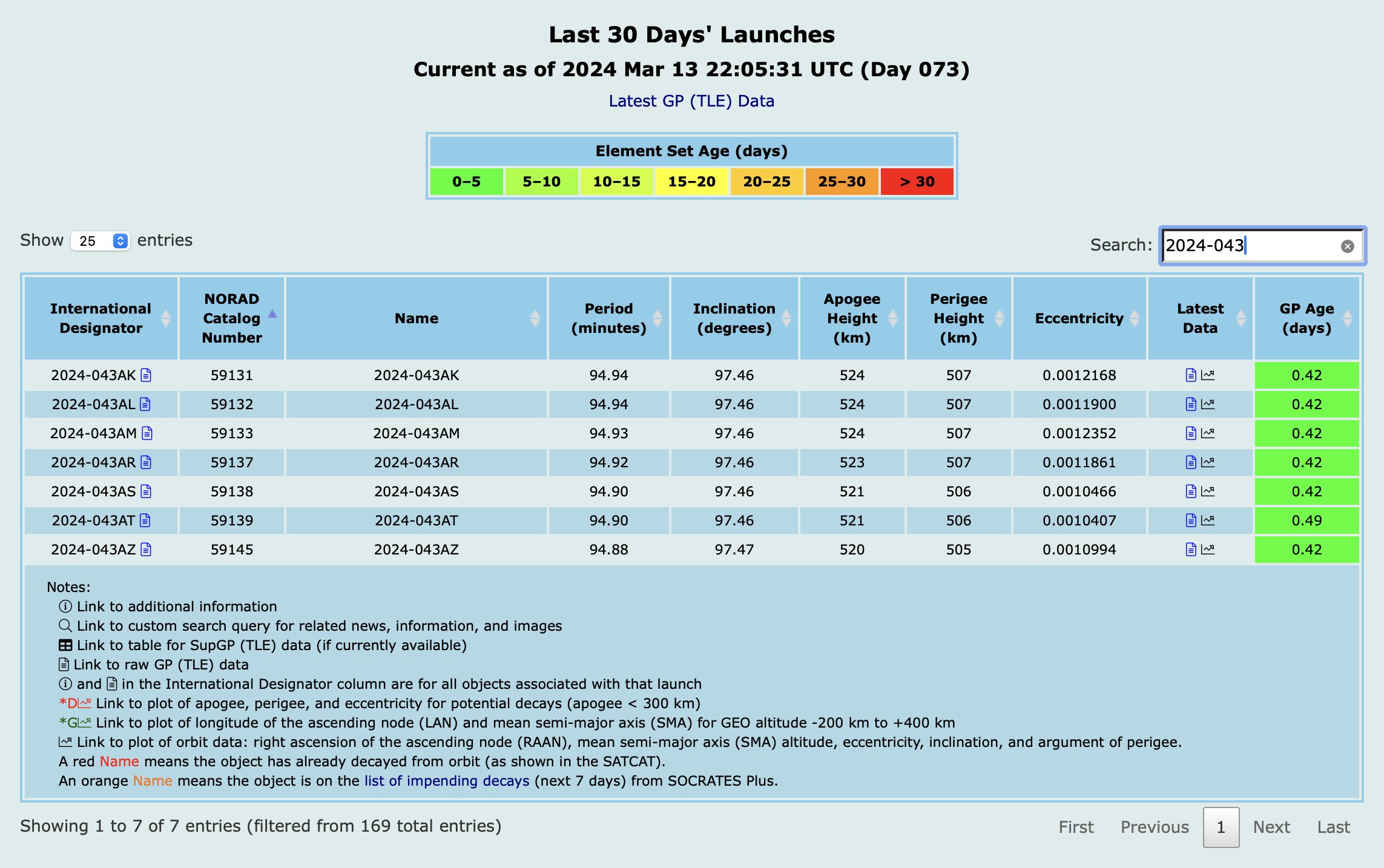Click launch data icon beside 2024-043AR designator
Viewport: 1384px width, 868px height.
coord(146,462)
